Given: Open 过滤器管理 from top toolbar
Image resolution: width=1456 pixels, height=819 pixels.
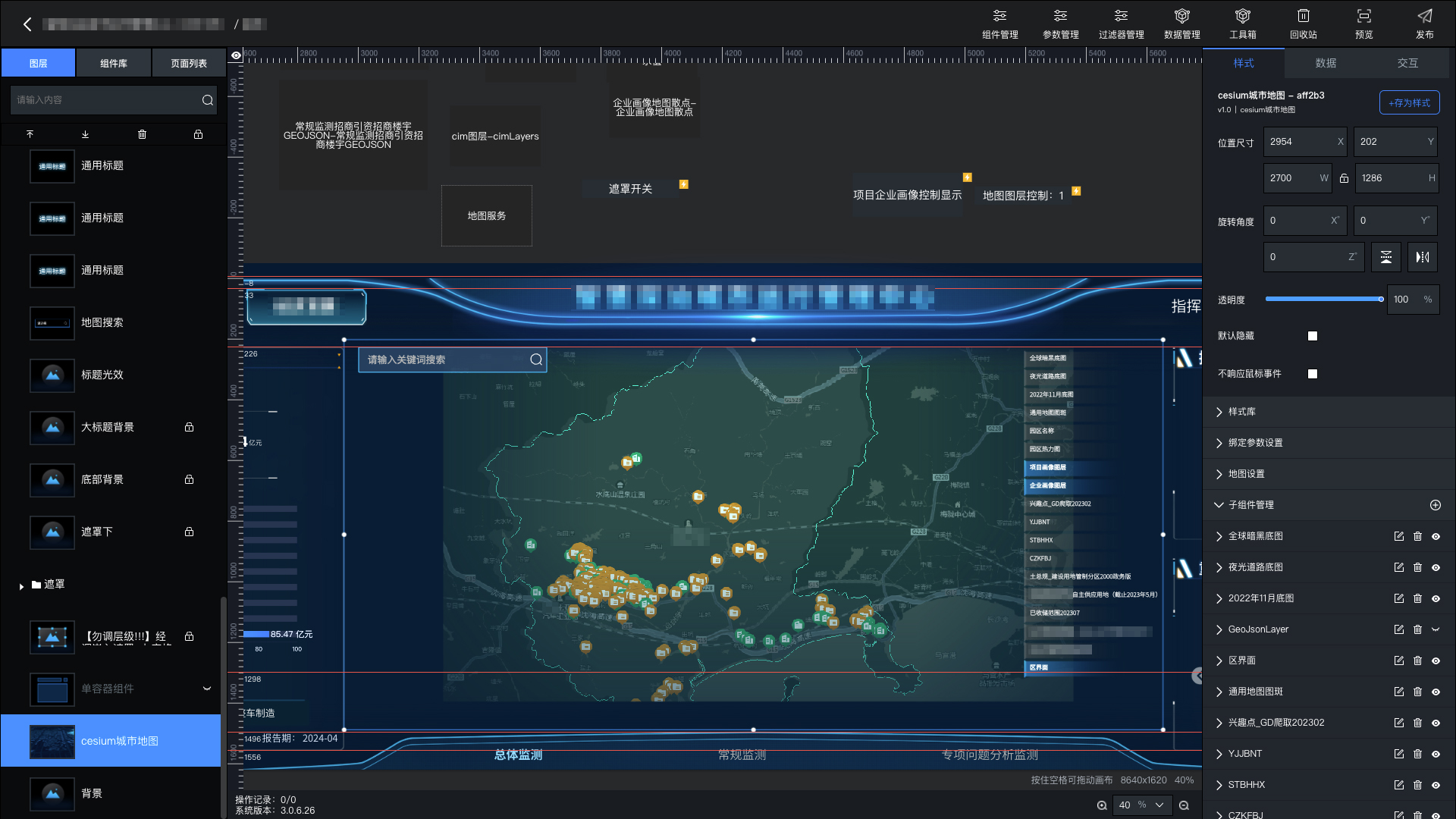Looking at the screenshot, I should click(x=1121, y=24).
